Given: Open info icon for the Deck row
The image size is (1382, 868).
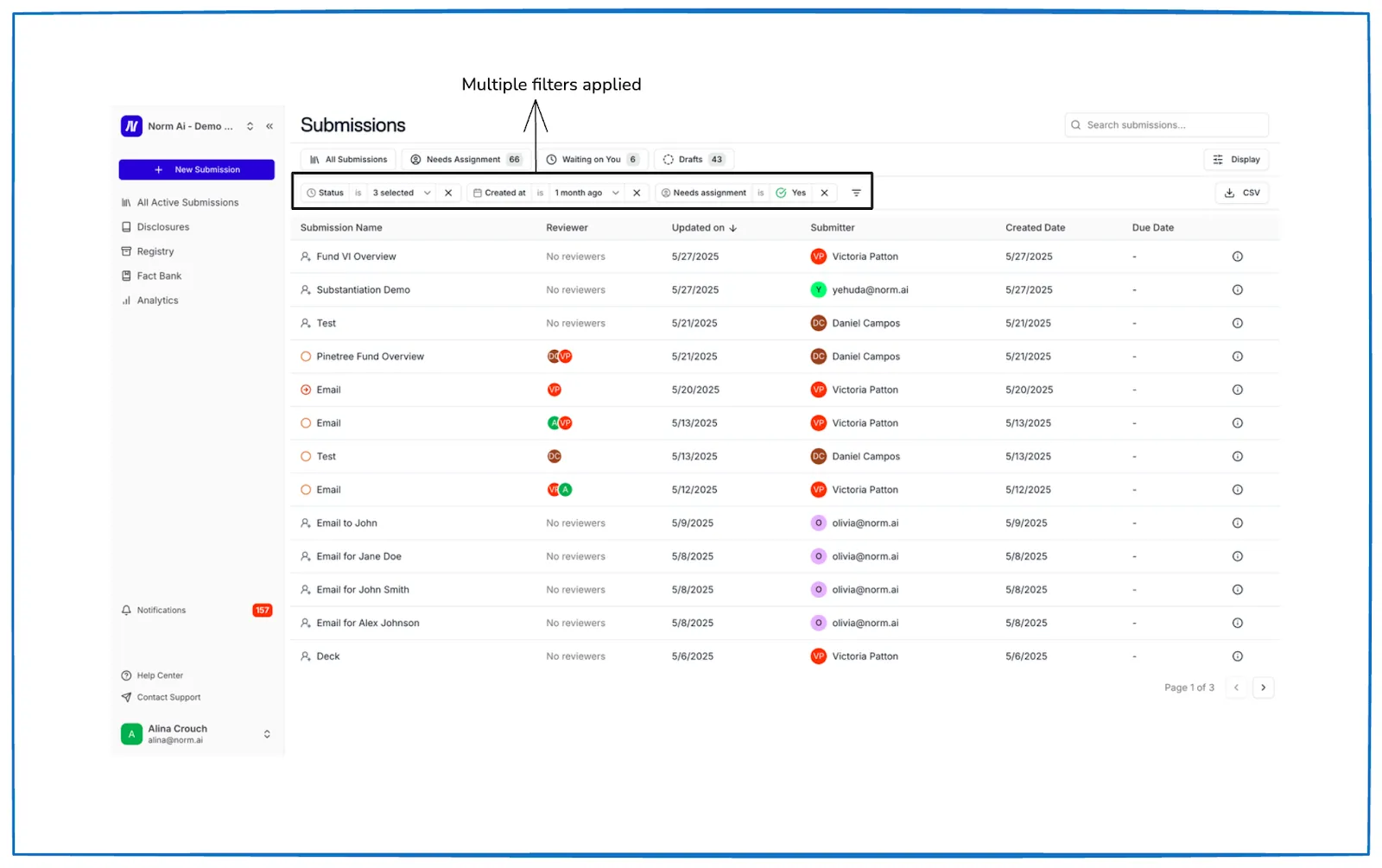Looking at the screenshot, I should coord(1238,656).
